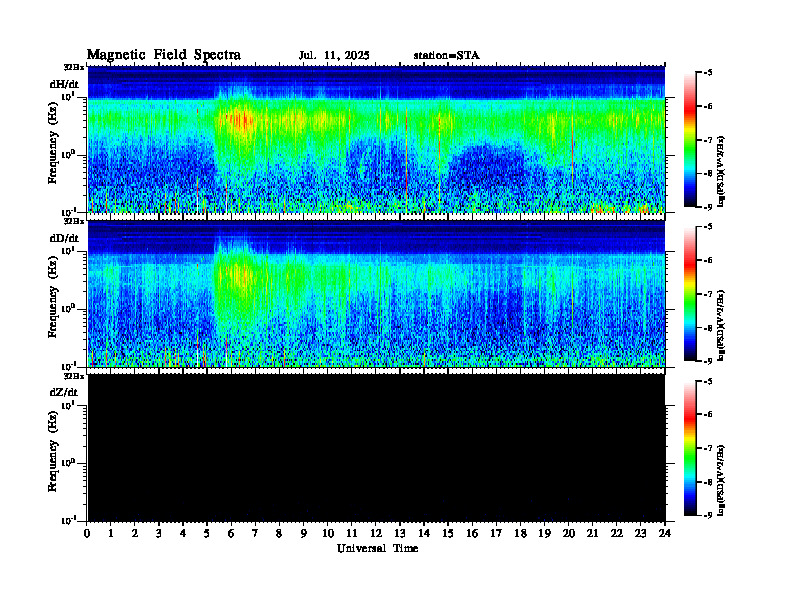Click the x-axis tick label "14"
The width and height of the screenshot is (792, 612).
coord(424,533)
